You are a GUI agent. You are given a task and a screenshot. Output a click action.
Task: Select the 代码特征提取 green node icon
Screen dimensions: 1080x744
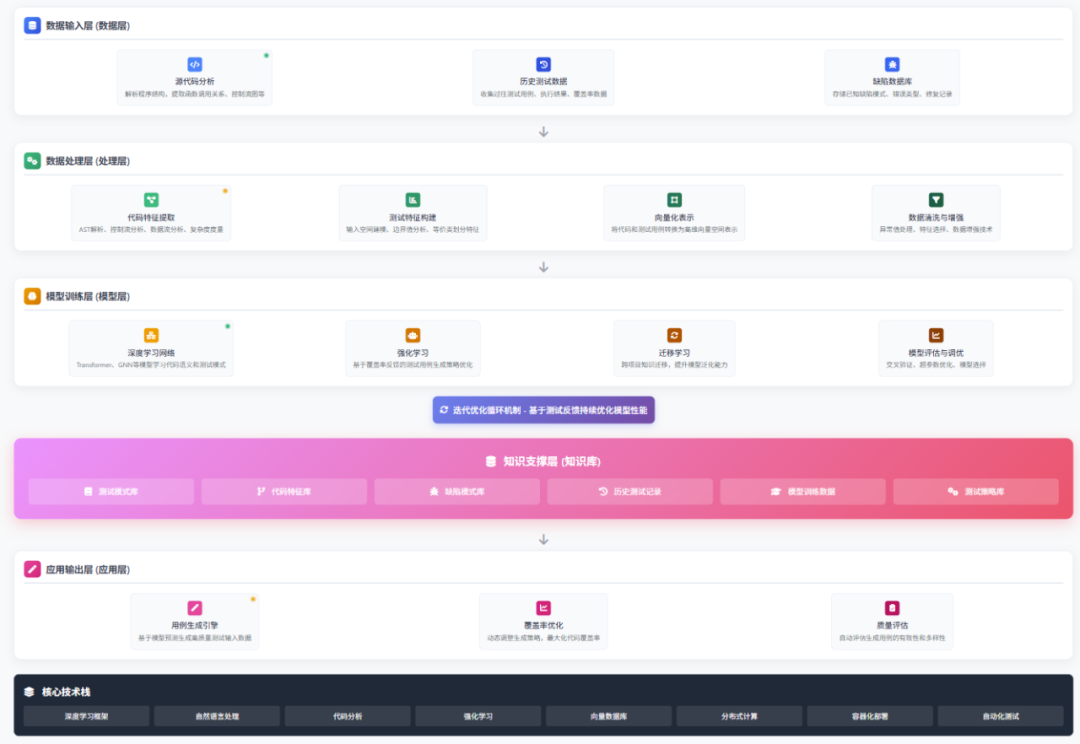(x=151, y=200)
